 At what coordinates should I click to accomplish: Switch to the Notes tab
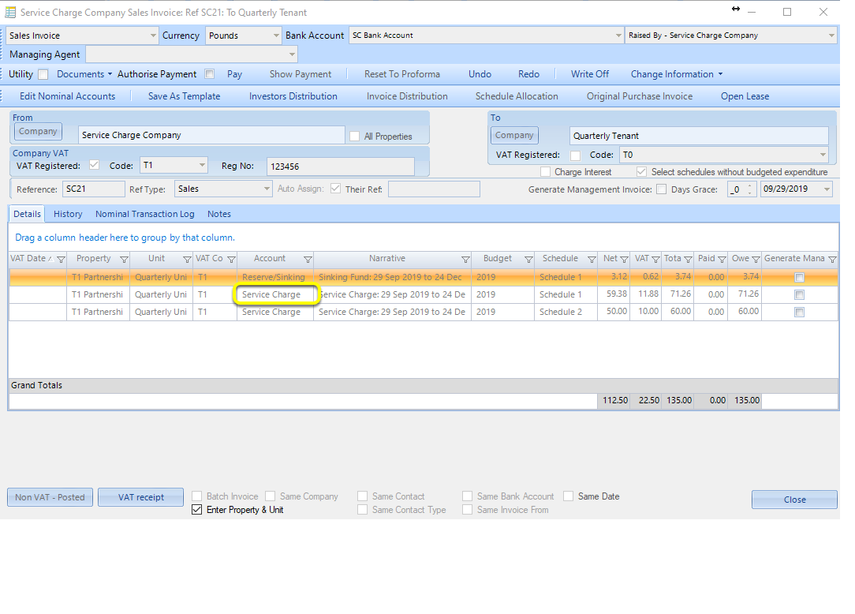219,214
